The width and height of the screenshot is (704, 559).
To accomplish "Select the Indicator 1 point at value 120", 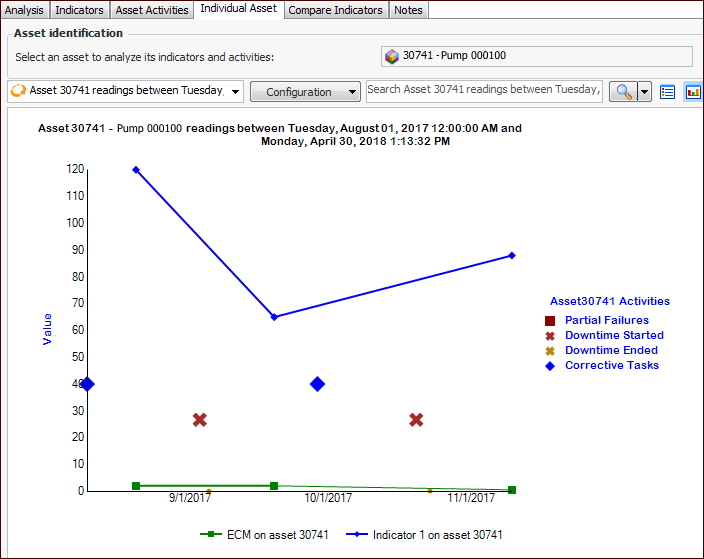I will pyautogui.click(x=136, y=170).
